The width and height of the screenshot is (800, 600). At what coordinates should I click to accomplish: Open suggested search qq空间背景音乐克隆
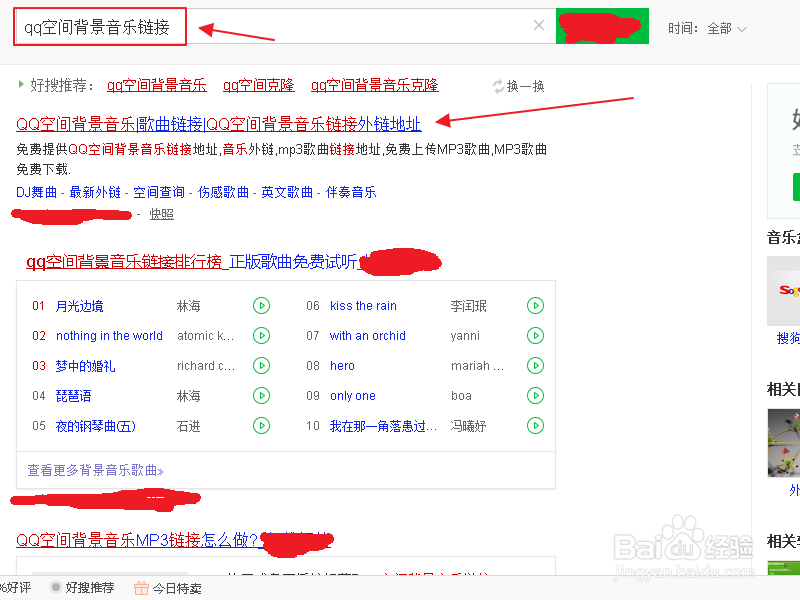[375, 85]
